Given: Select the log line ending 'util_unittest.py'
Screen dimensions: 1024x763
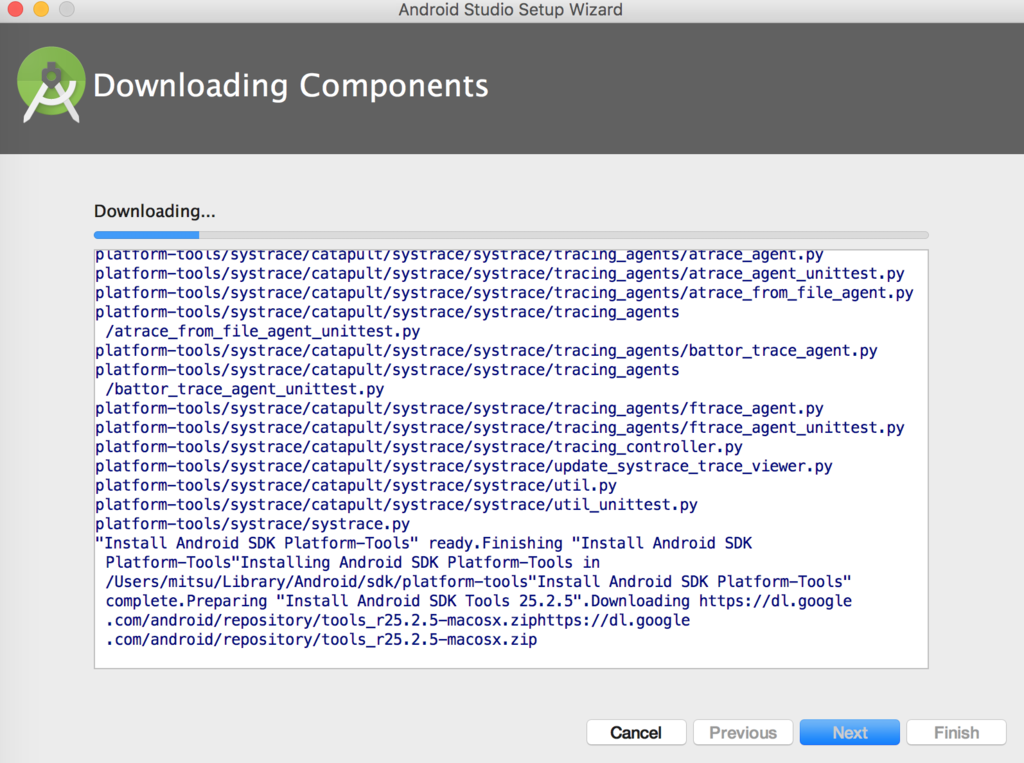Looking at the screenshot, I should point(396,505).
